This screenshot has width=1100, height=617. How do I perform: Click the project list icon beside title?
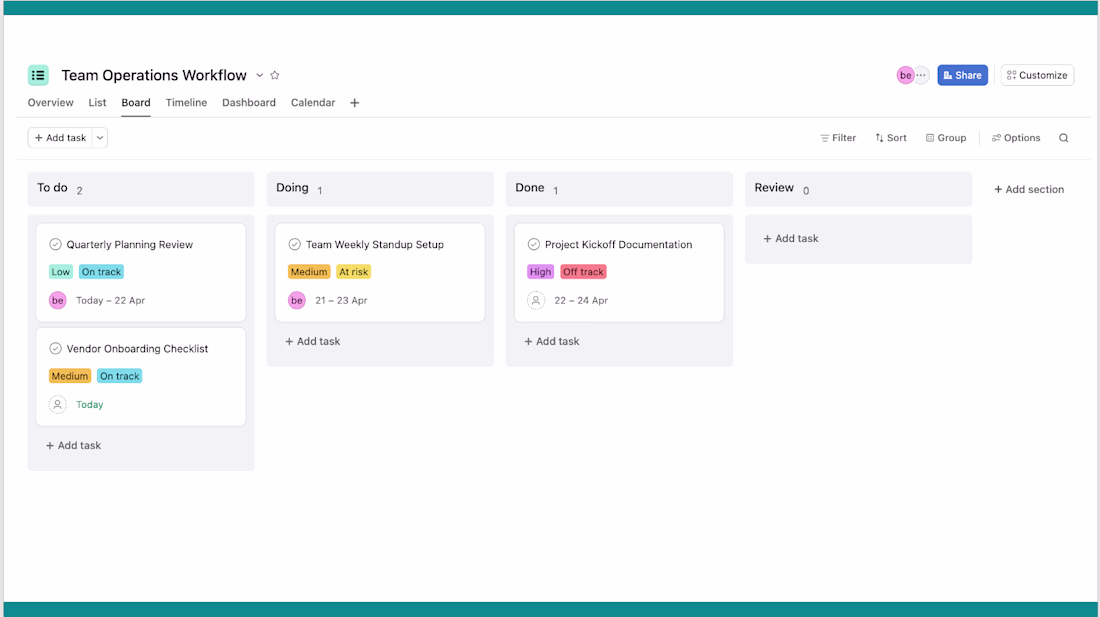pos(38,75)
